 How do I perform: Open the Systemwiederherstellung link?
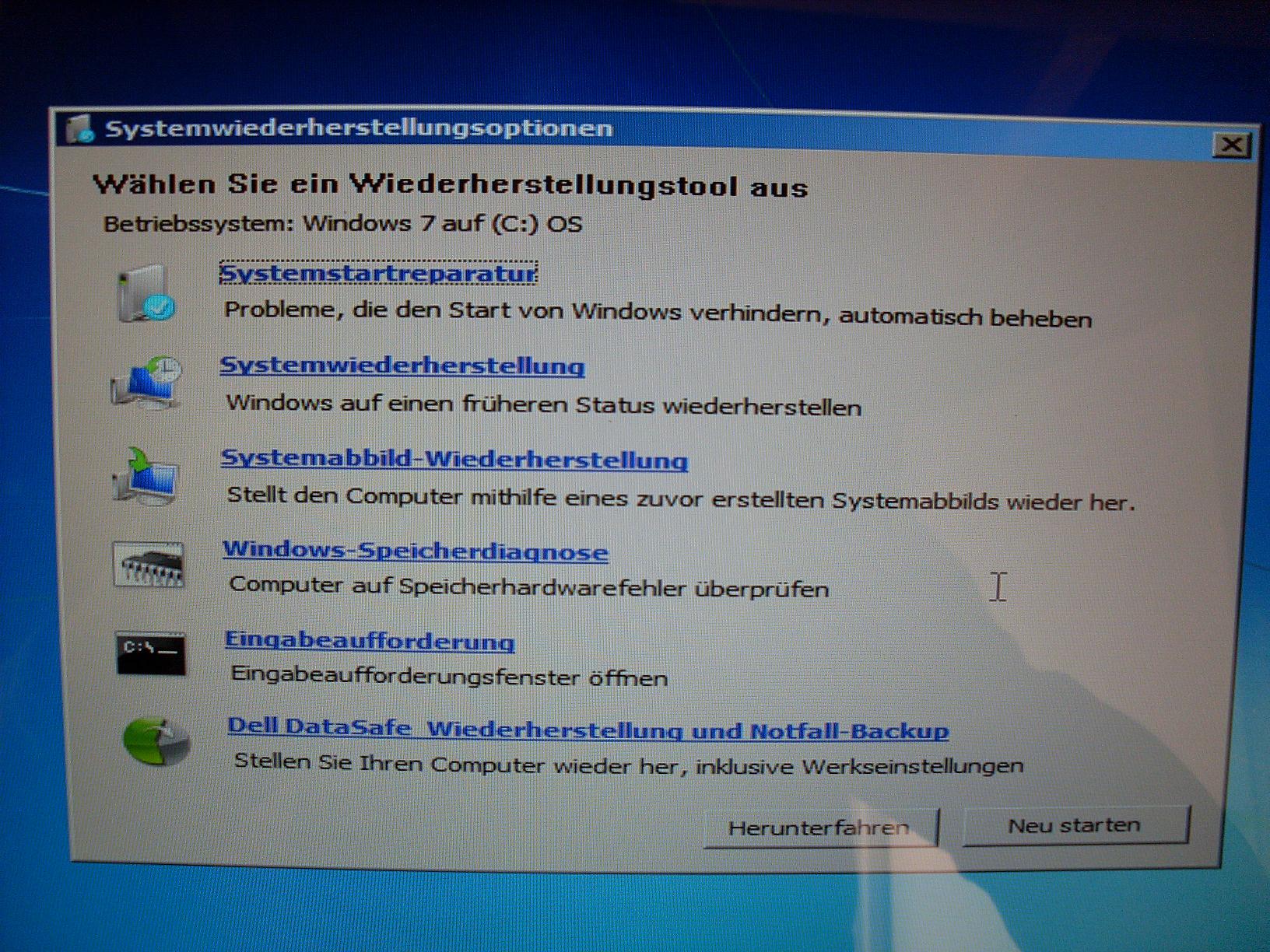(x=402, y=366)
